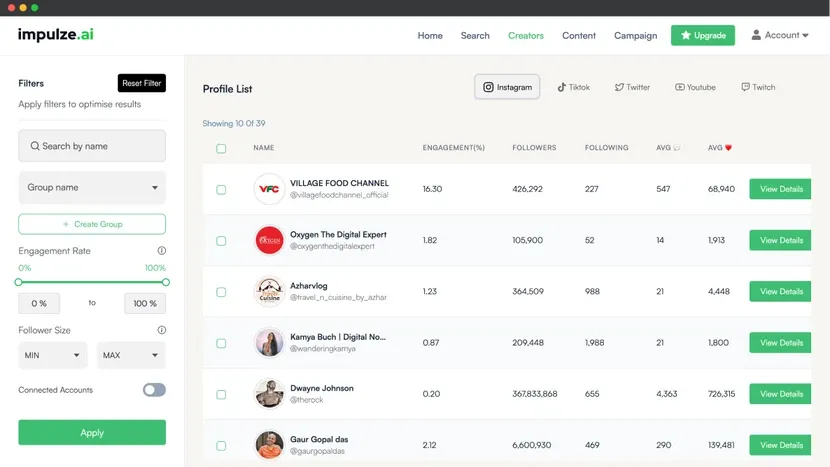Image resolution: width=830 pixels, height=467 pixels.
Task: Select the Village Food Channel checkbox
Action: 221,190
